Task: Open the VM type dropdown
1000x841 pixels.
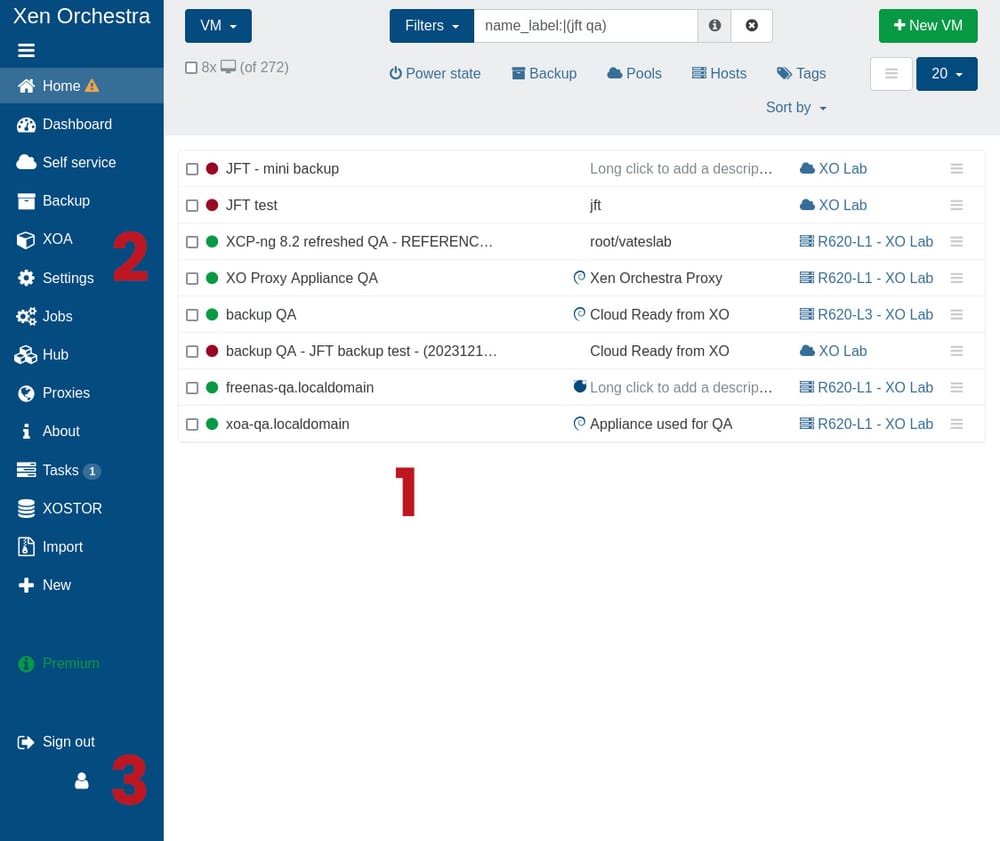Action: coord(218,26)
